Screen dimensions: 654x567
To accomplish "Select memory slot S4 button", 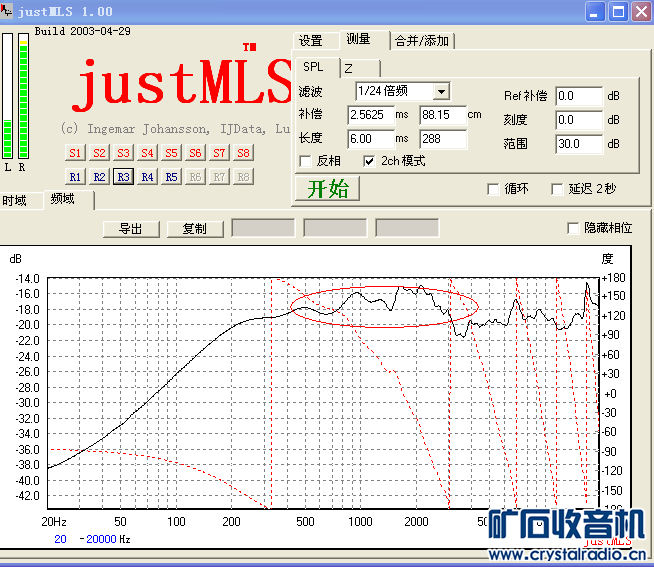I will (x=147, y=153).
